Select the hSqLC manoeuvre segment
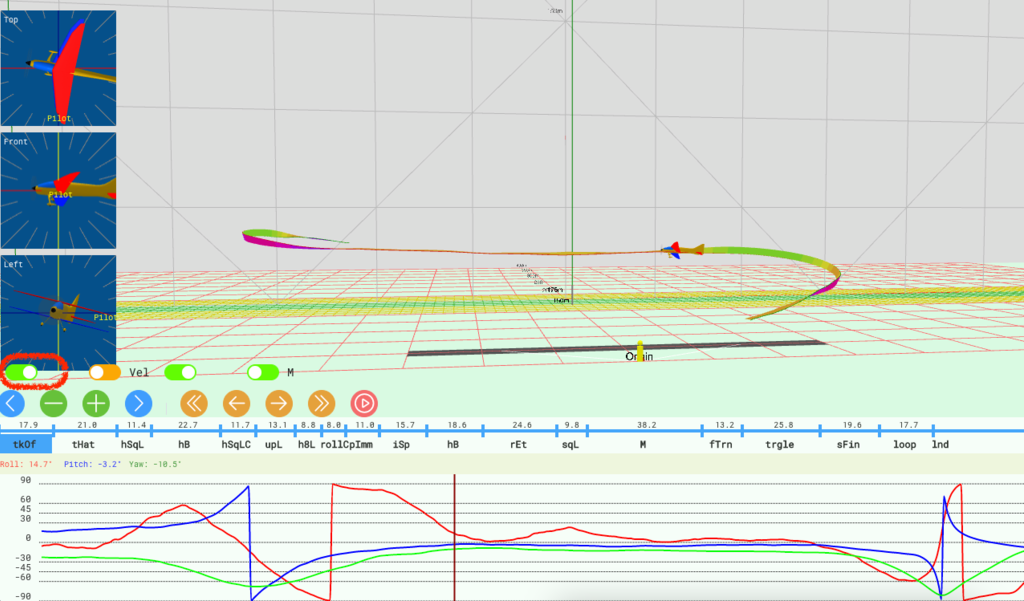Image resolution: width=1024 pixels, height=601 pixels. (x=236, y=444)
